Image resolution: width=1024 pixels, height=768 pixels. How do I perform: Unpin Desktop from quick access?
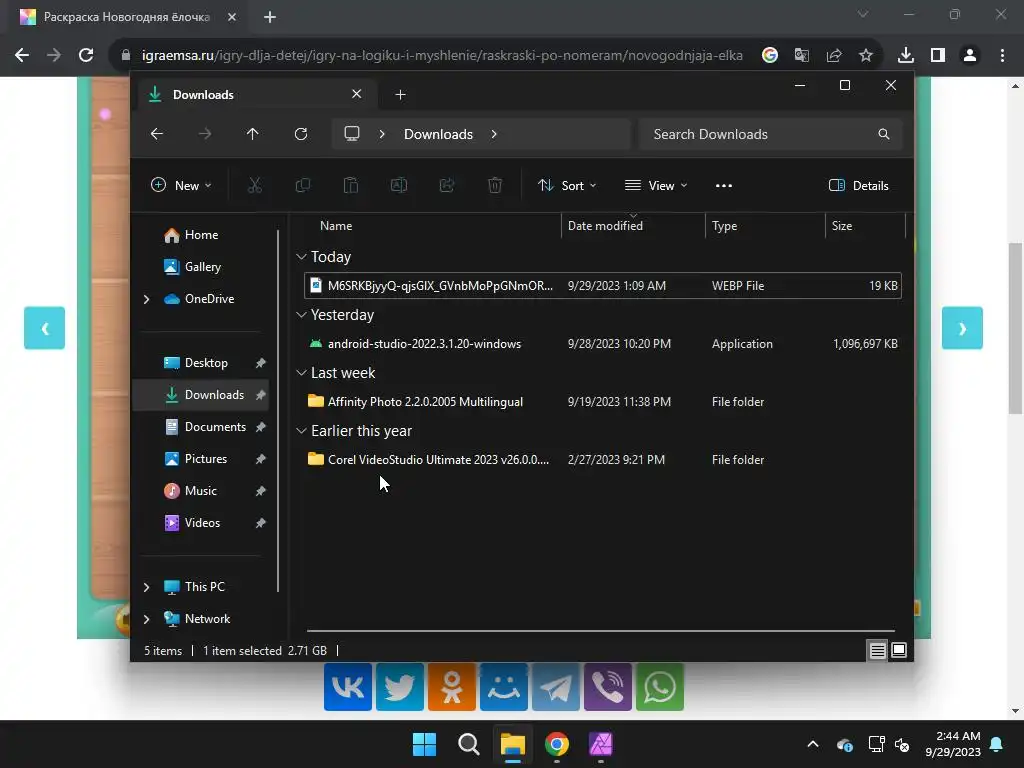261,363
